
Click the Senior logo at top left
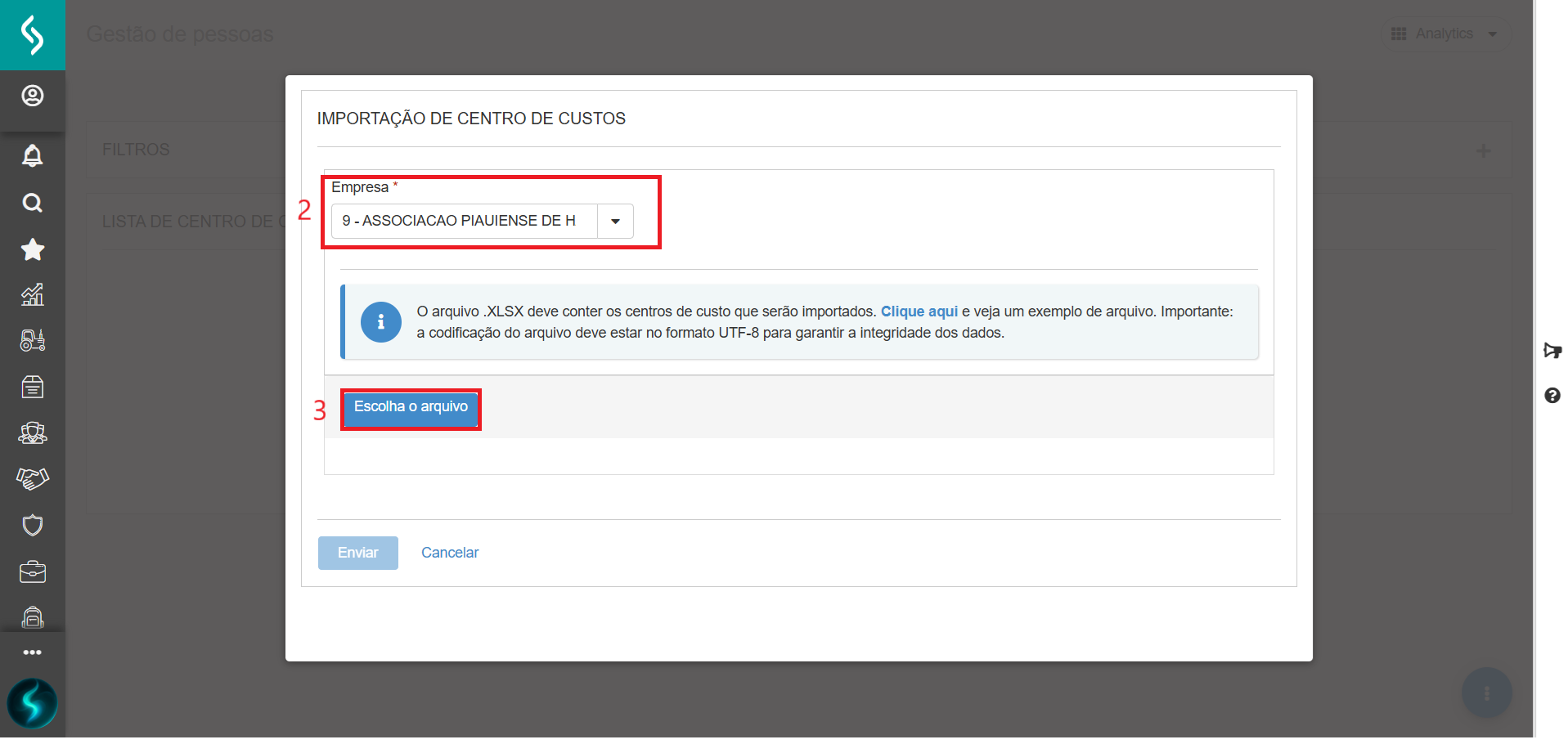pyautogui.click(x=33, y=35)
